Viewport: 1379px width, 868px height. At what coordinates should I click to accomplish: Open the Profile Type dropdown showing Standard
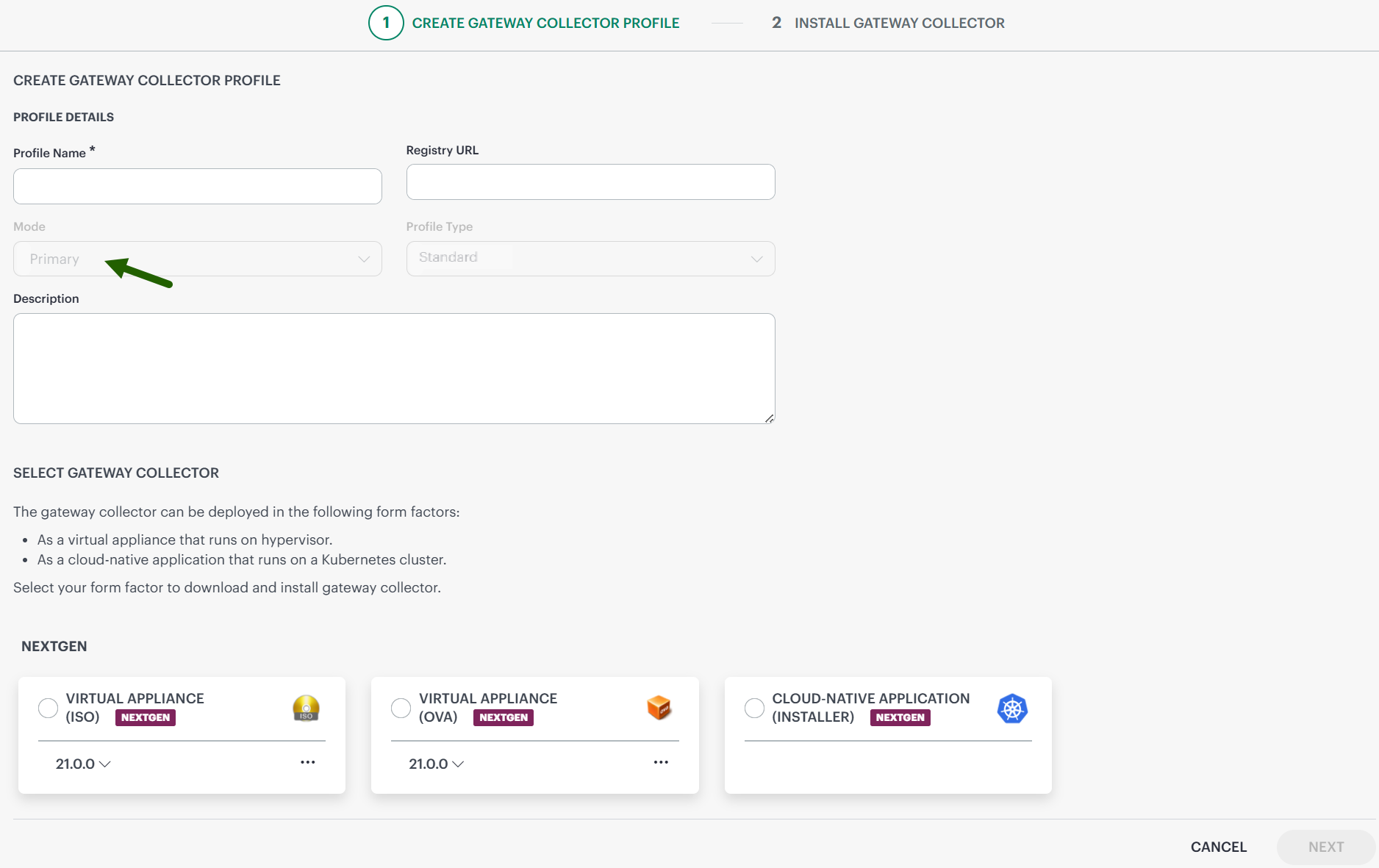coord(590,259)
